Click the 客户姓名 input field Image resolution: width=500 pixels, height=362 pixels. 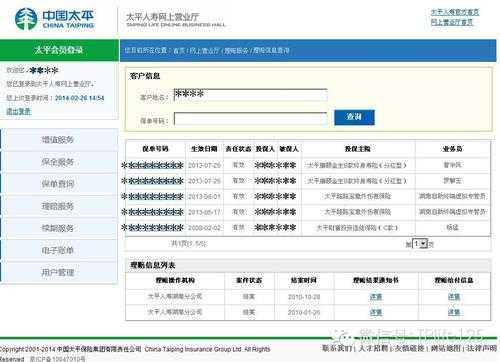[251, 95]
